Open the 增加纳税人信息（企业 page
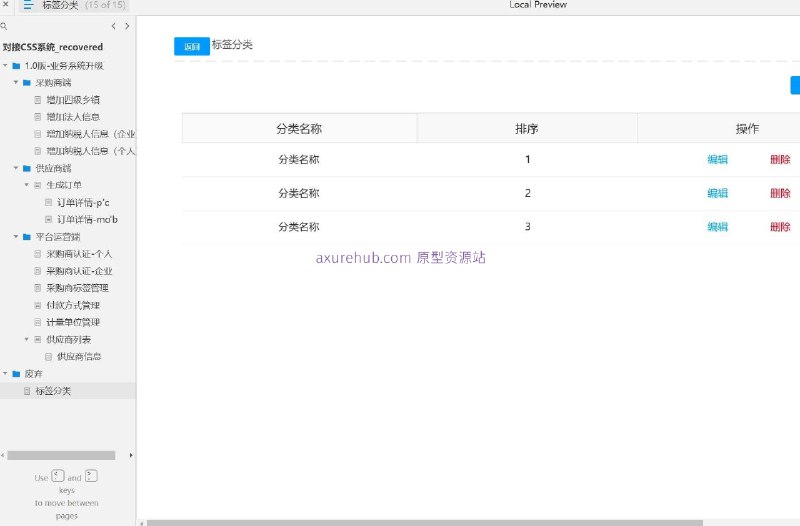This screenshot has width=800, height=526. 91,134
